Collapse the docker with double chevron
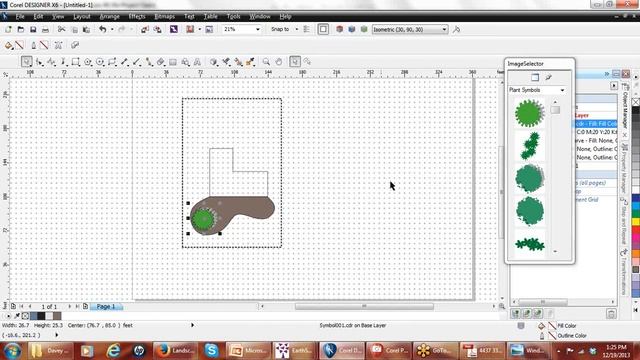The image size is (640, 360). (607, 74)
